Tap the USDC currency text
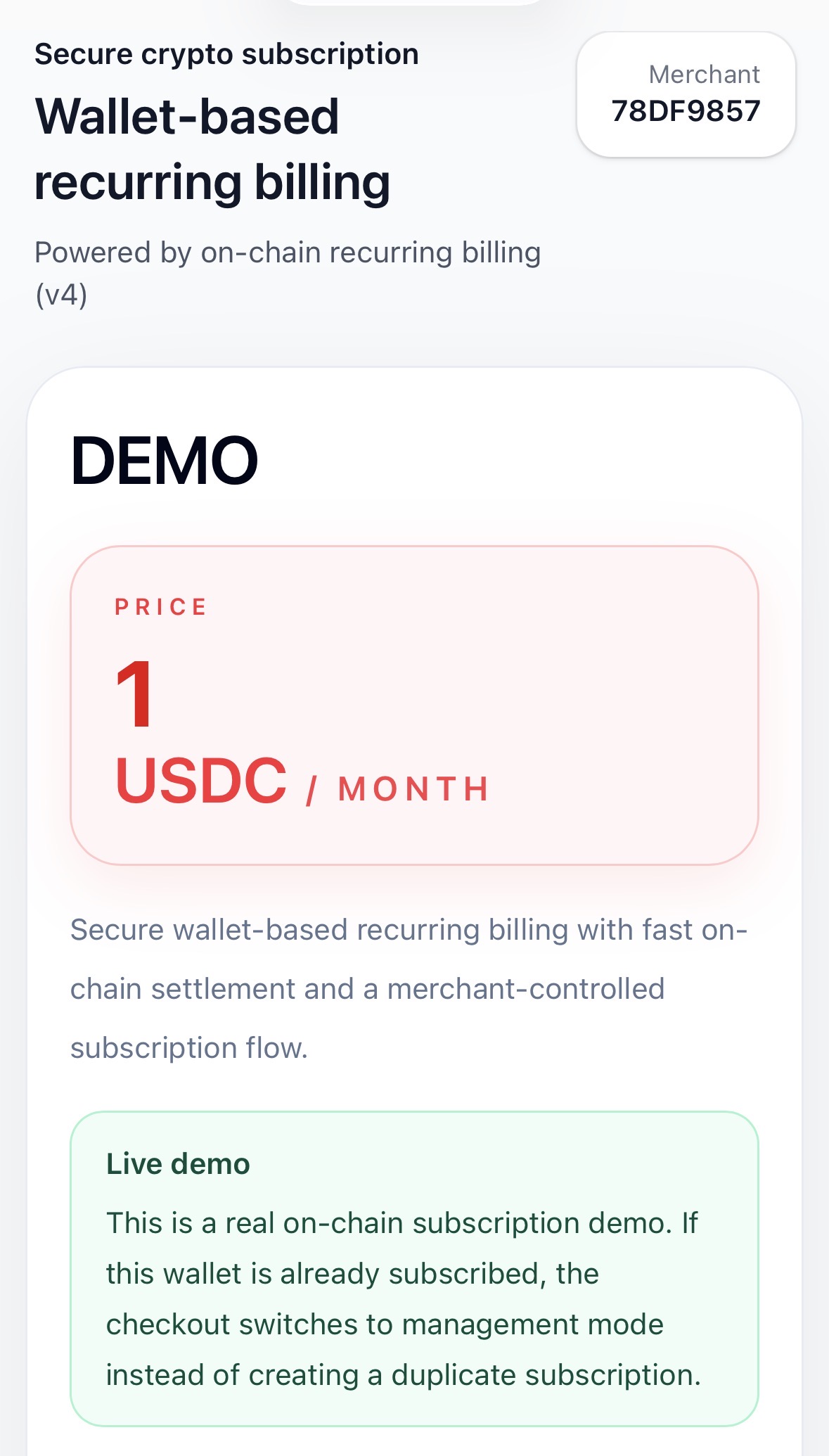This screenshot has width=829, height=1456. click(x=201, y=781)
